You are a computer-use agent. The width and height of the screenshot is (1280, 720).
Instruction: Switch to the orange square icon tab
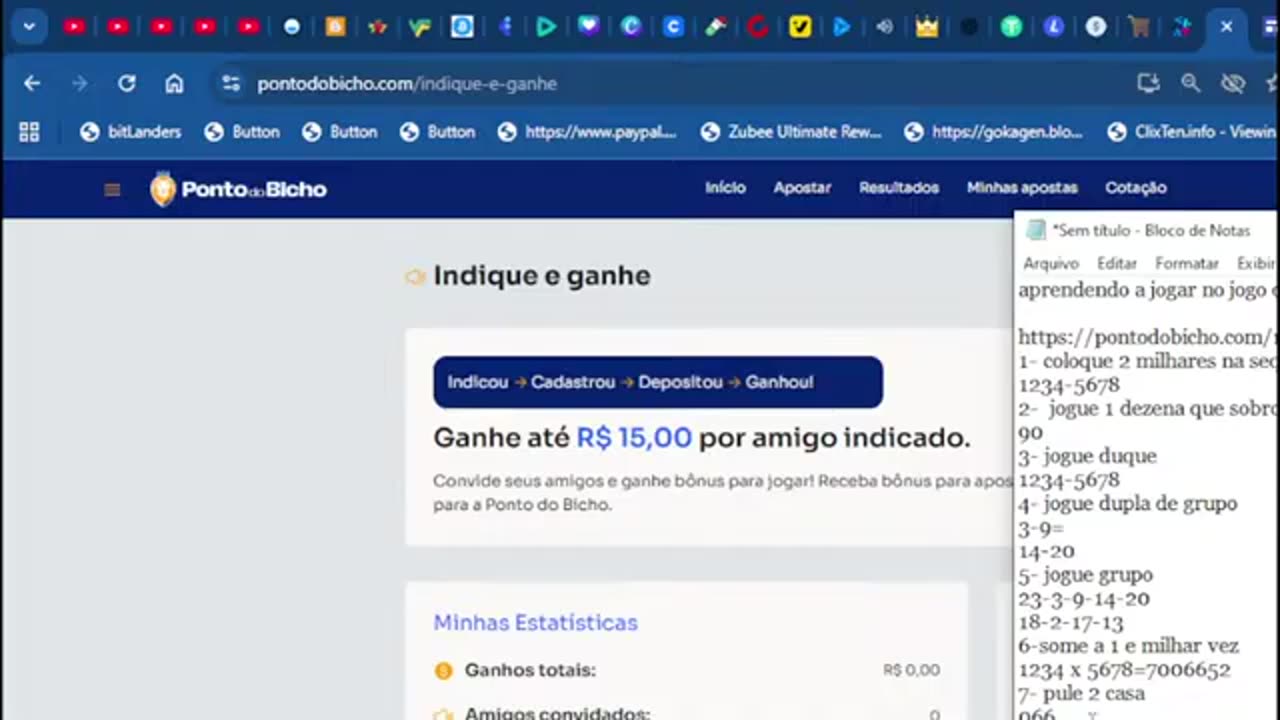tap(335, 27)
